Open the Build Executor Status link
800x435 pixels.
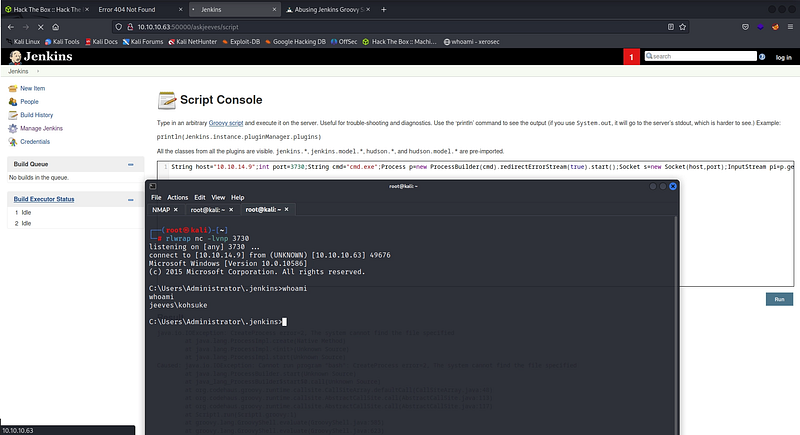tap(44, 199)
